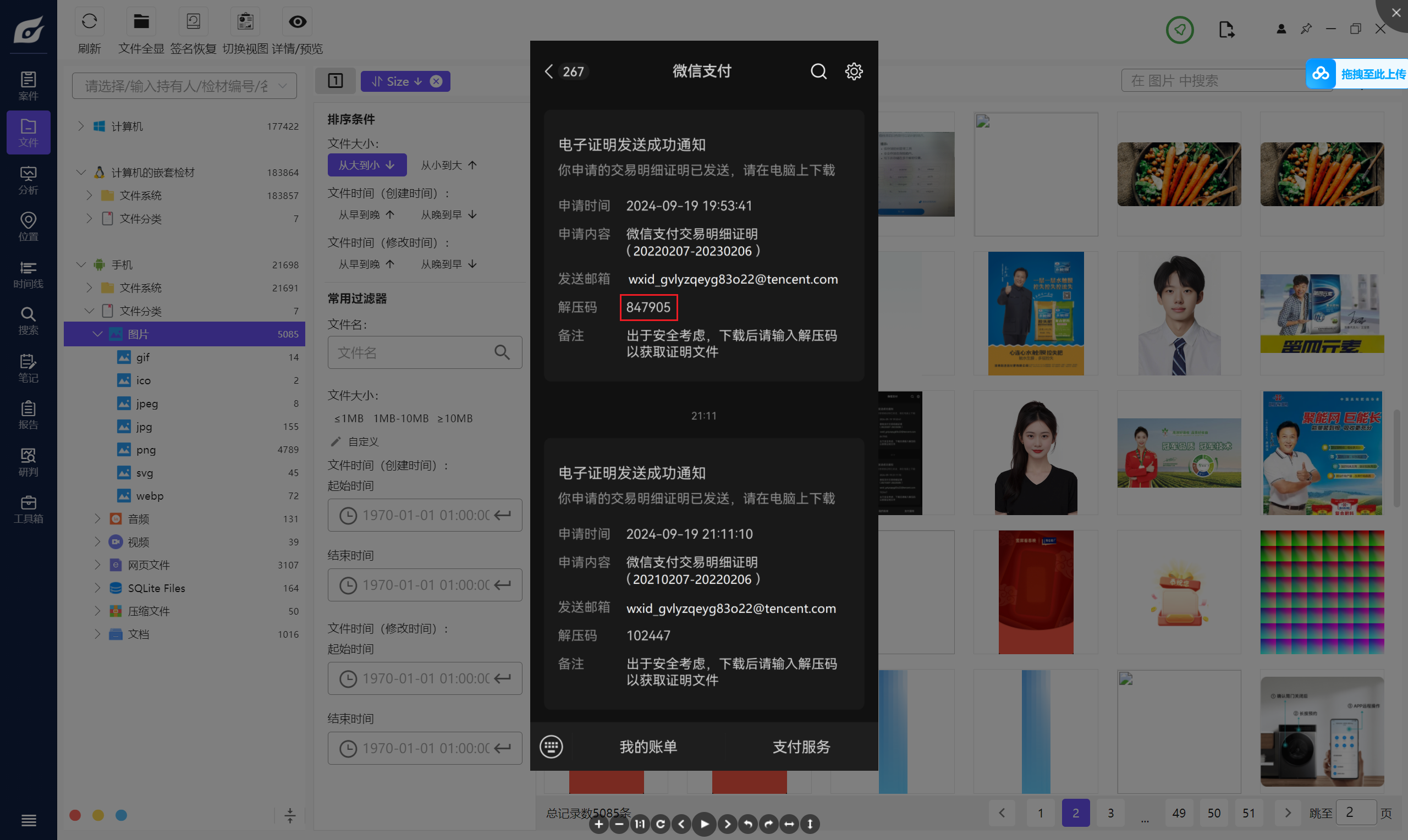Screen dimensions: 1408x840
Task: Remove the Size sort chip
Action: (x=436, y=81)
